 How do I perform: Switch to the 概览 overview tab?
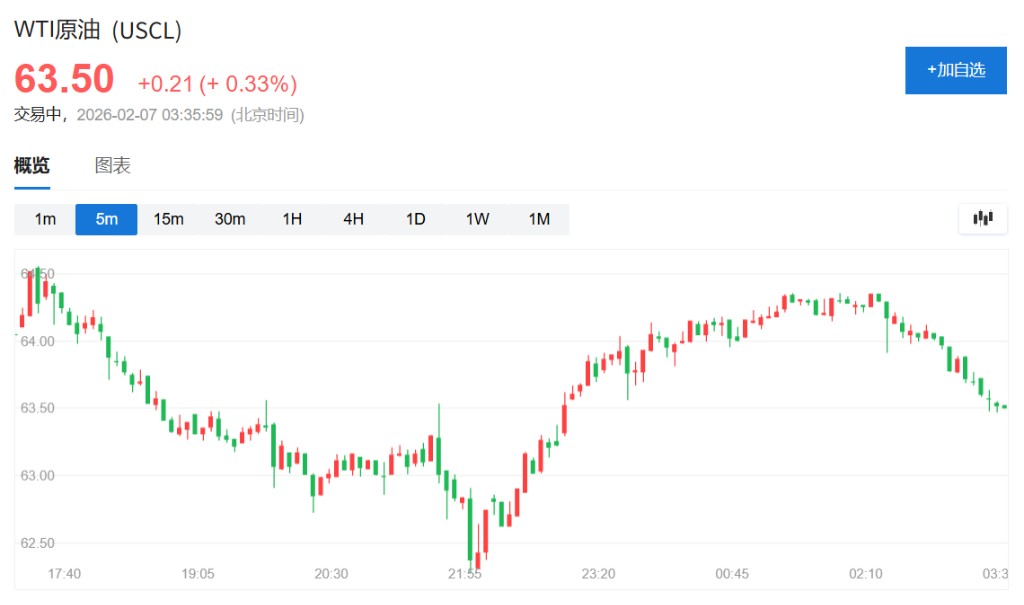point(32,166)
